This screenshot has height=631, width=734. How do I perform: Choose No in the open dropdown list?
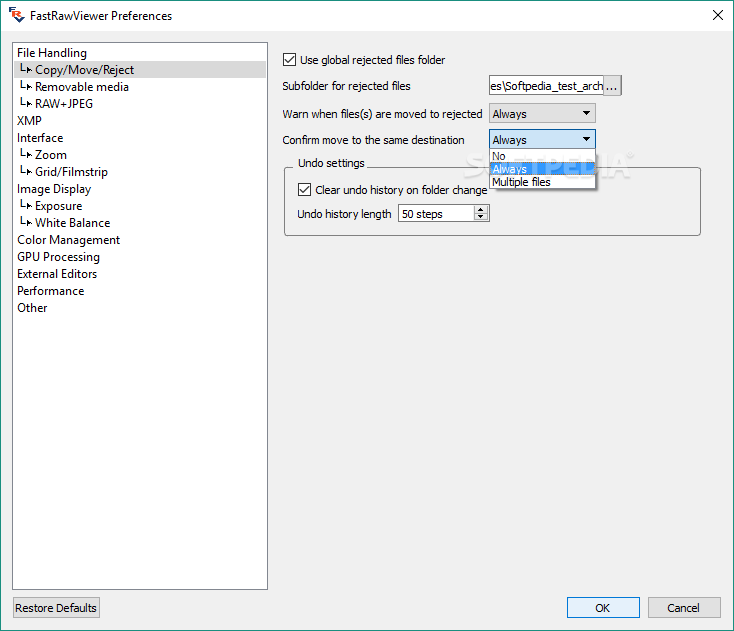coord(542,156)
